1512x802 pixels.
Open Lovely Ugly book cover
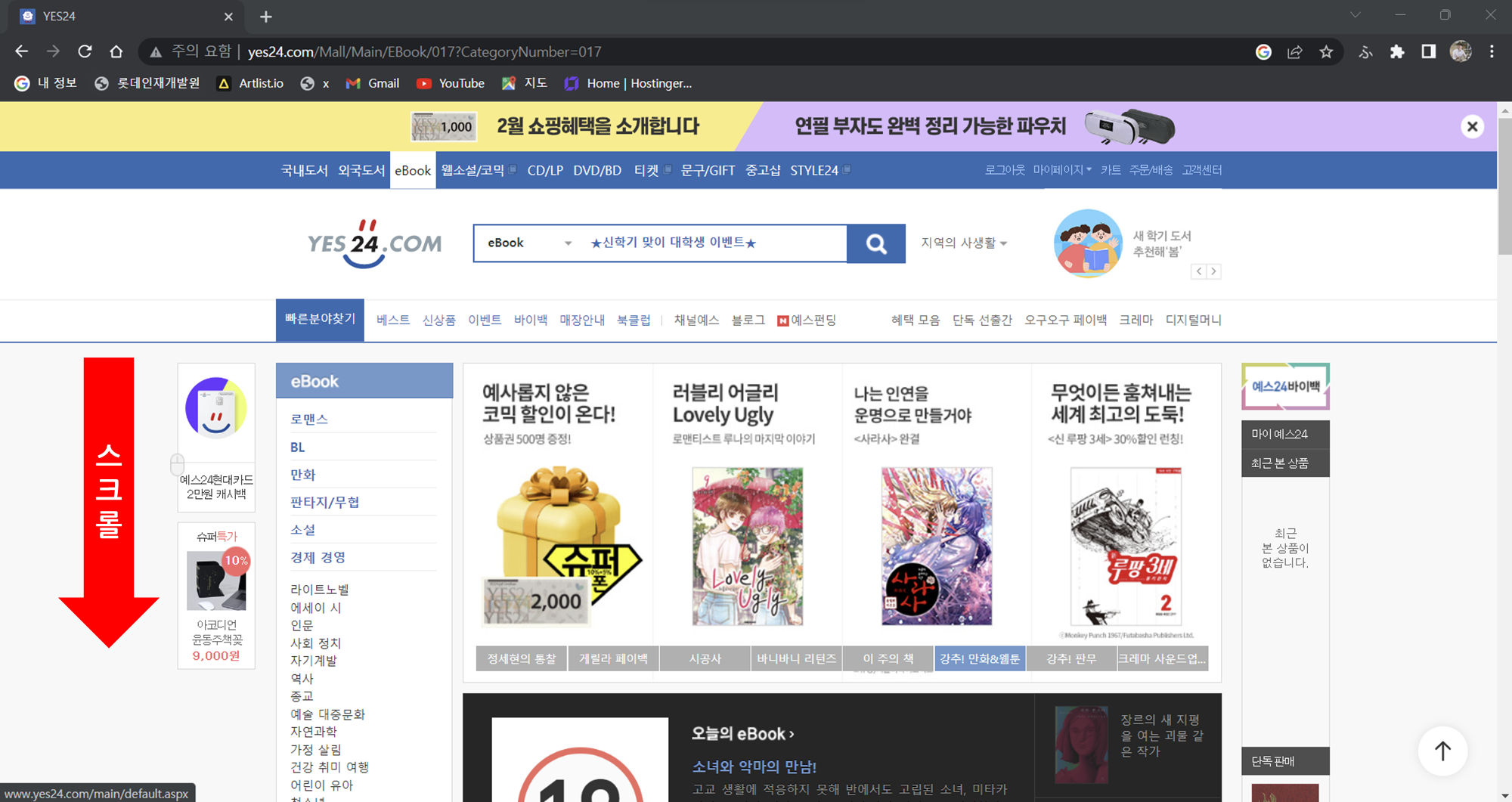[748, 546]
